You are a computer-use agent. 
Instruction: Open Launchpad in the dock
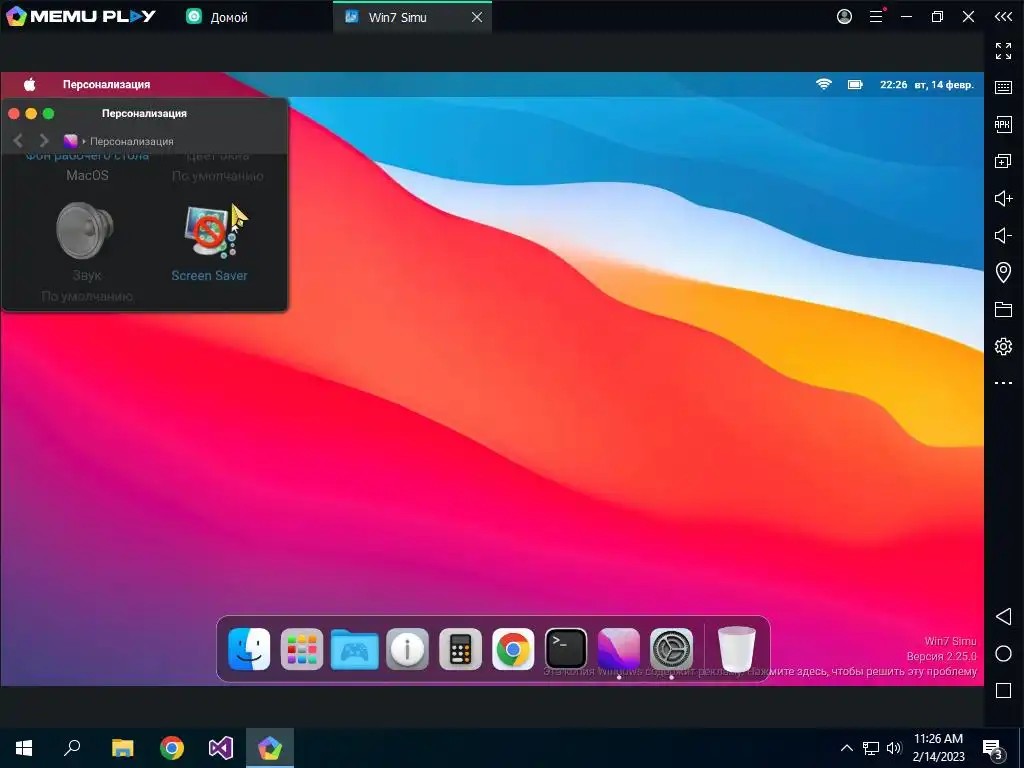pyautogui.click(x=302, y=649)
